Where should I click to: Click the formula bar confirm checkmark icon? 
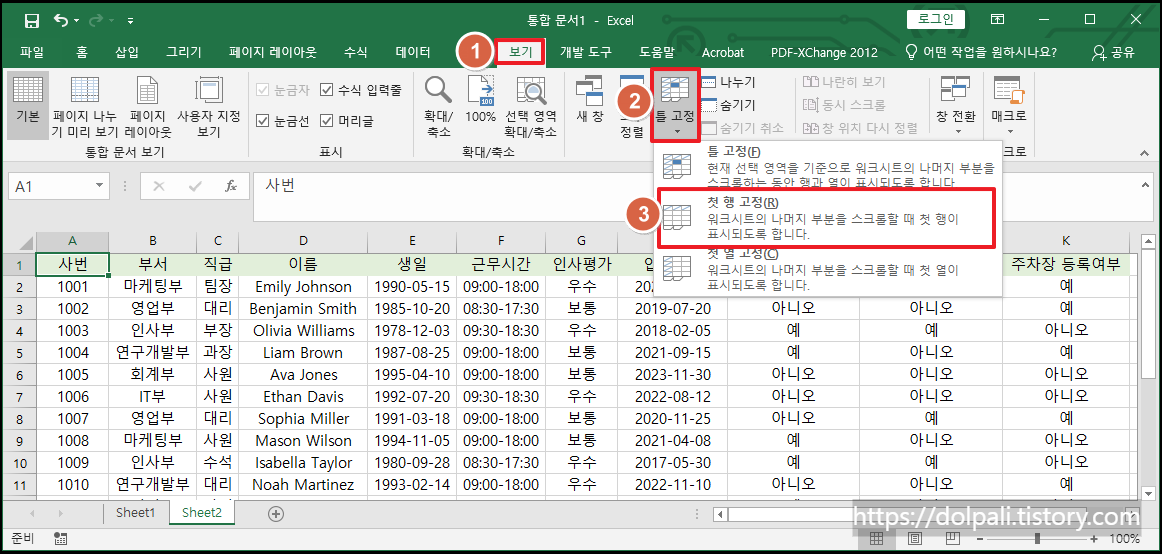(x=196, y=186)
